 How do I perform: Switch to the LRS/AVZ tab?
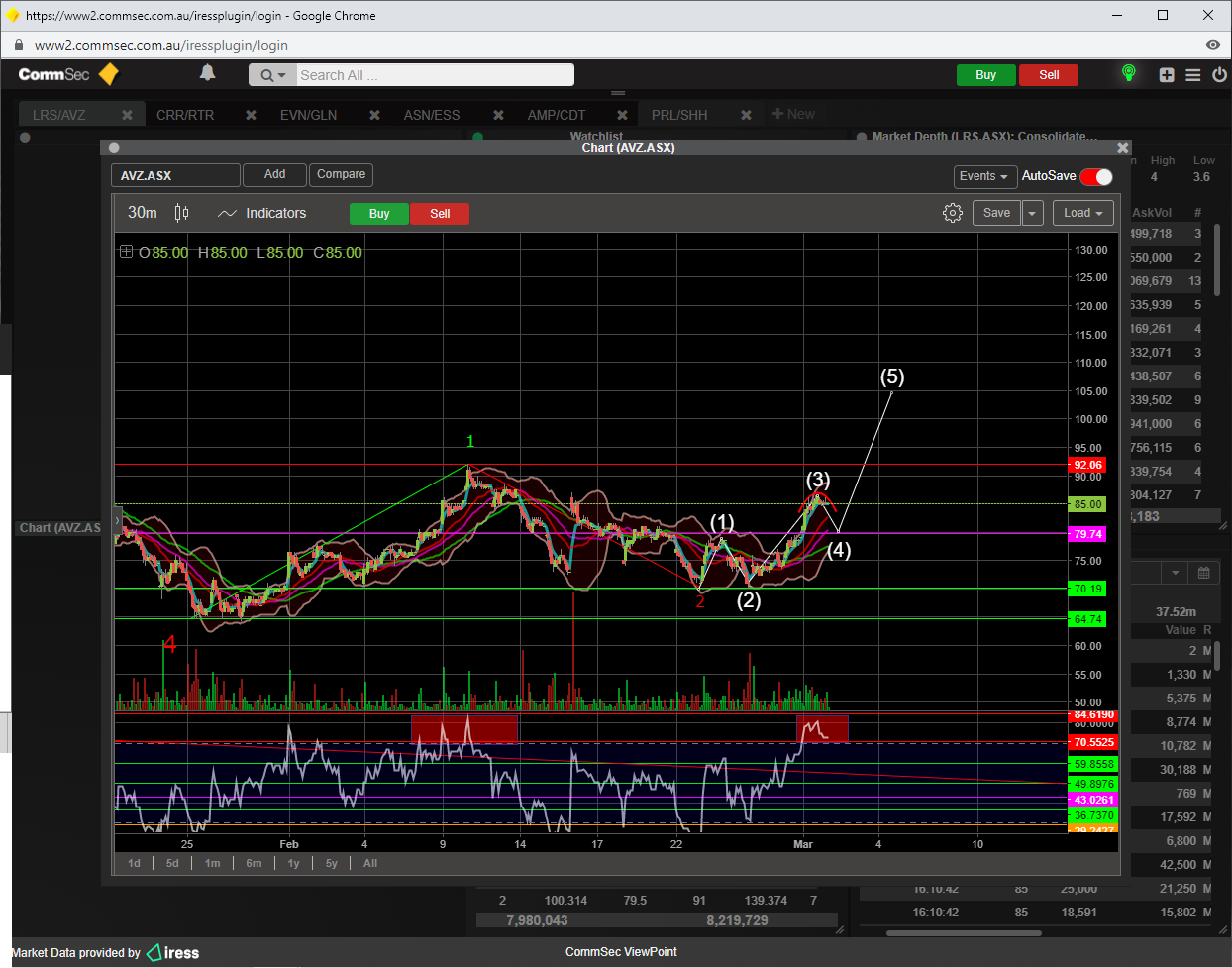[59, 115]
